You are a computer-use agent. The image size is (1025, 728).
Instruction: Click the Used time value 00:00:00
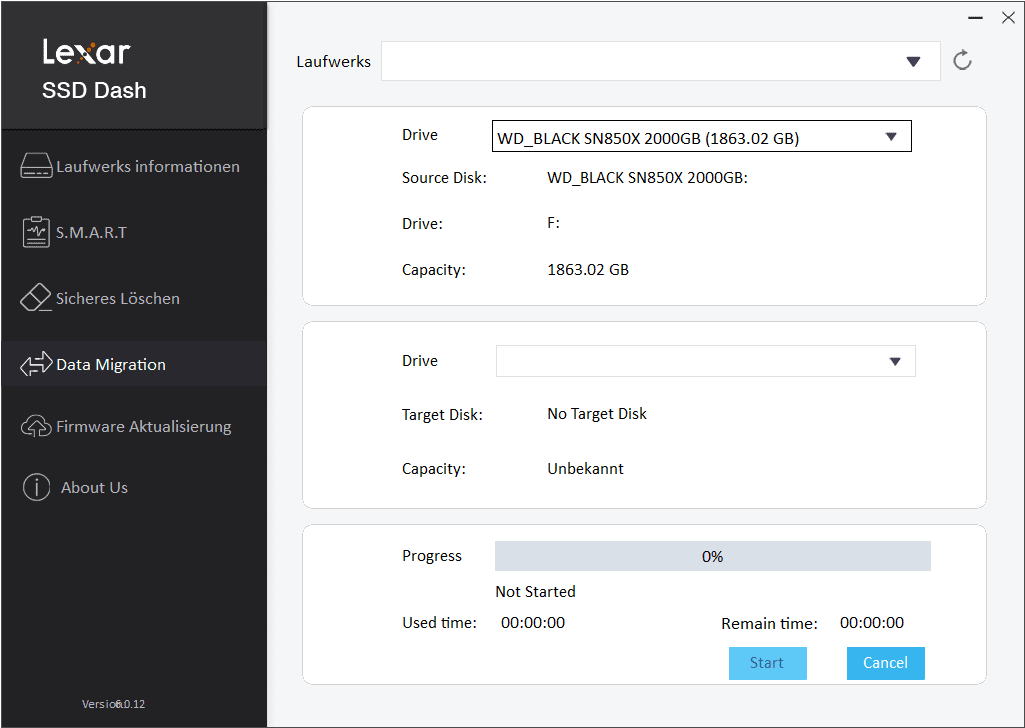pyautogui.click(x=533, y=622)
